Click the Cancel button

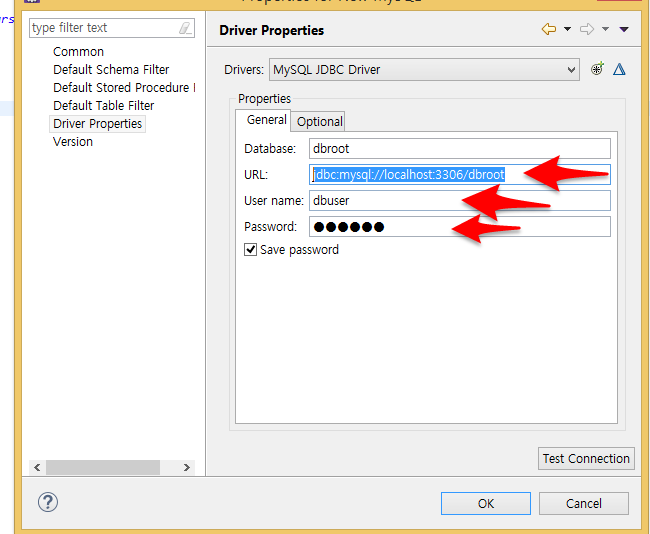pyautogui.click(x=584, y=503)
